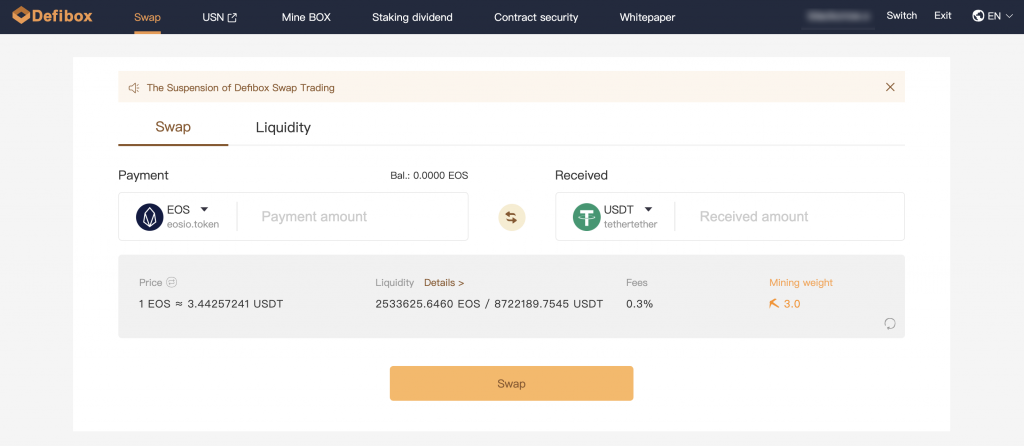
Task: Switch to the Liquidity tab
Action: 283,128
